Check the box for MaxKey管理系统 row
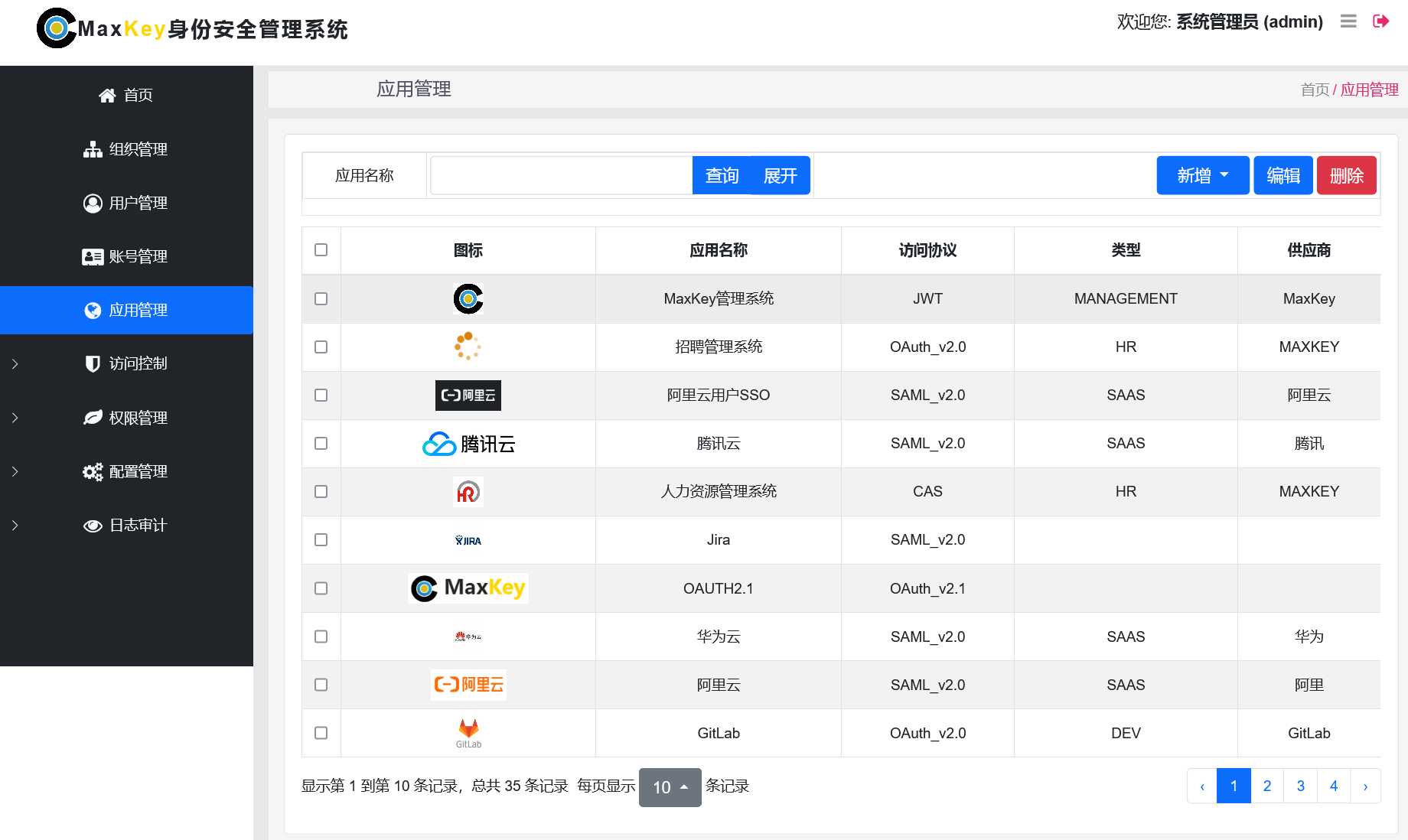The height and width of the screenshot is (840, 1408). [321, 298]
